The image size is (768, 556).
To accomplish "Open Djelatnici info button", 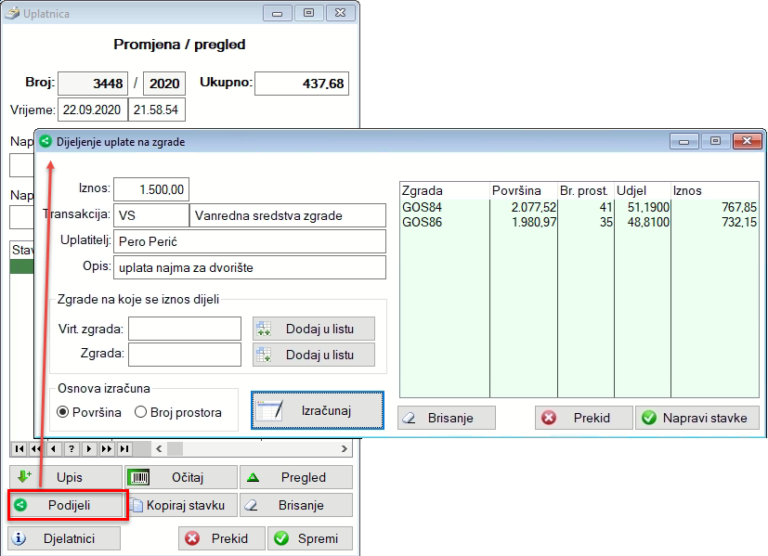I will click(65, 538).
